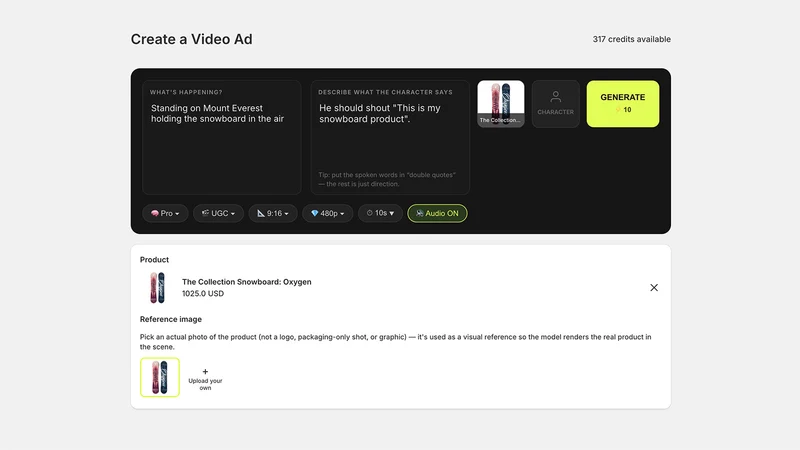Click the Product section label
This screenshot has height=450, width=800.
pyautogui.click(x=154, y=260)
